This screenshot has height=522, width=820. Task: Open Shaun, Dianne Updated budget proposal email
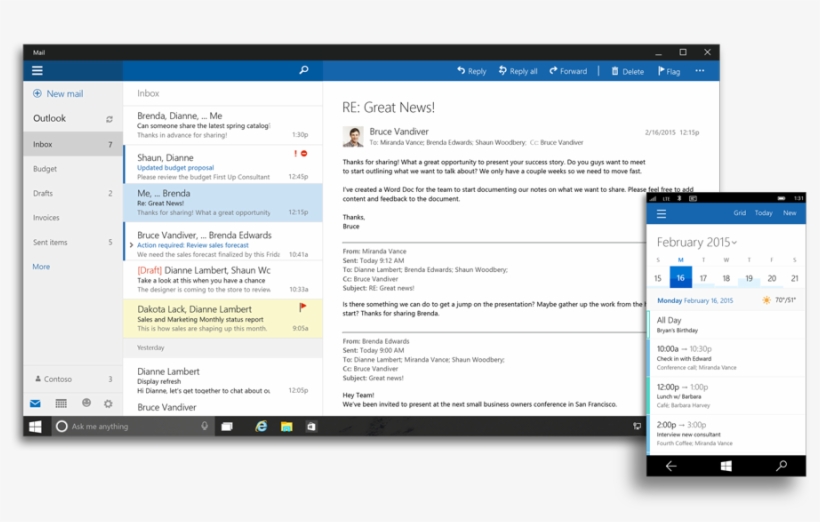pyautogui.click(x=223, y=164)
